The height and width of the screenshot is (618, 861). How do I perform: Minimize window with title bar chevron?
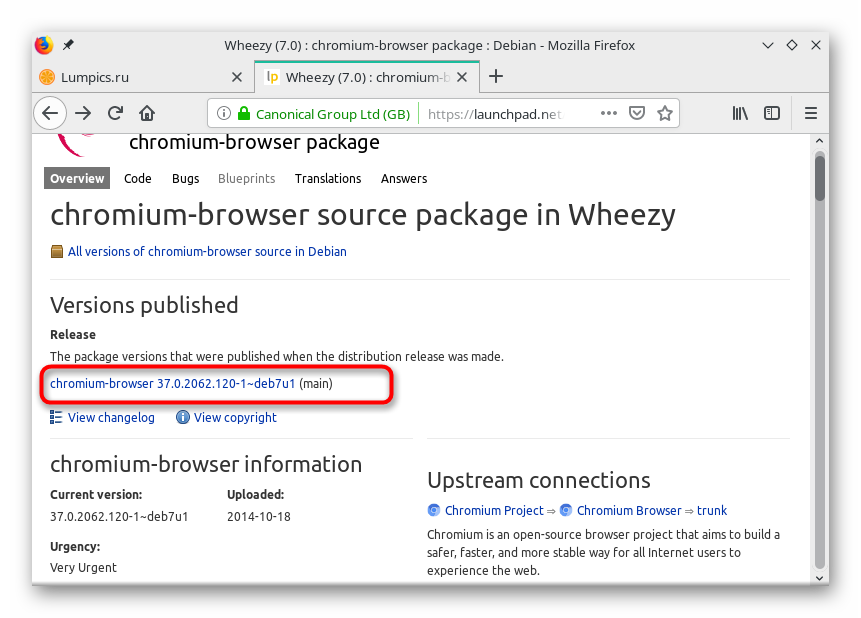point(768,45)
